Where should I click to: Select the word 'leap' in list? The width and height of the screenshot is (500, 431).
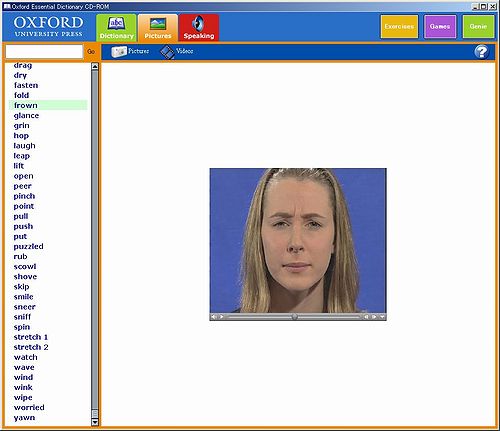click(22, 156)
